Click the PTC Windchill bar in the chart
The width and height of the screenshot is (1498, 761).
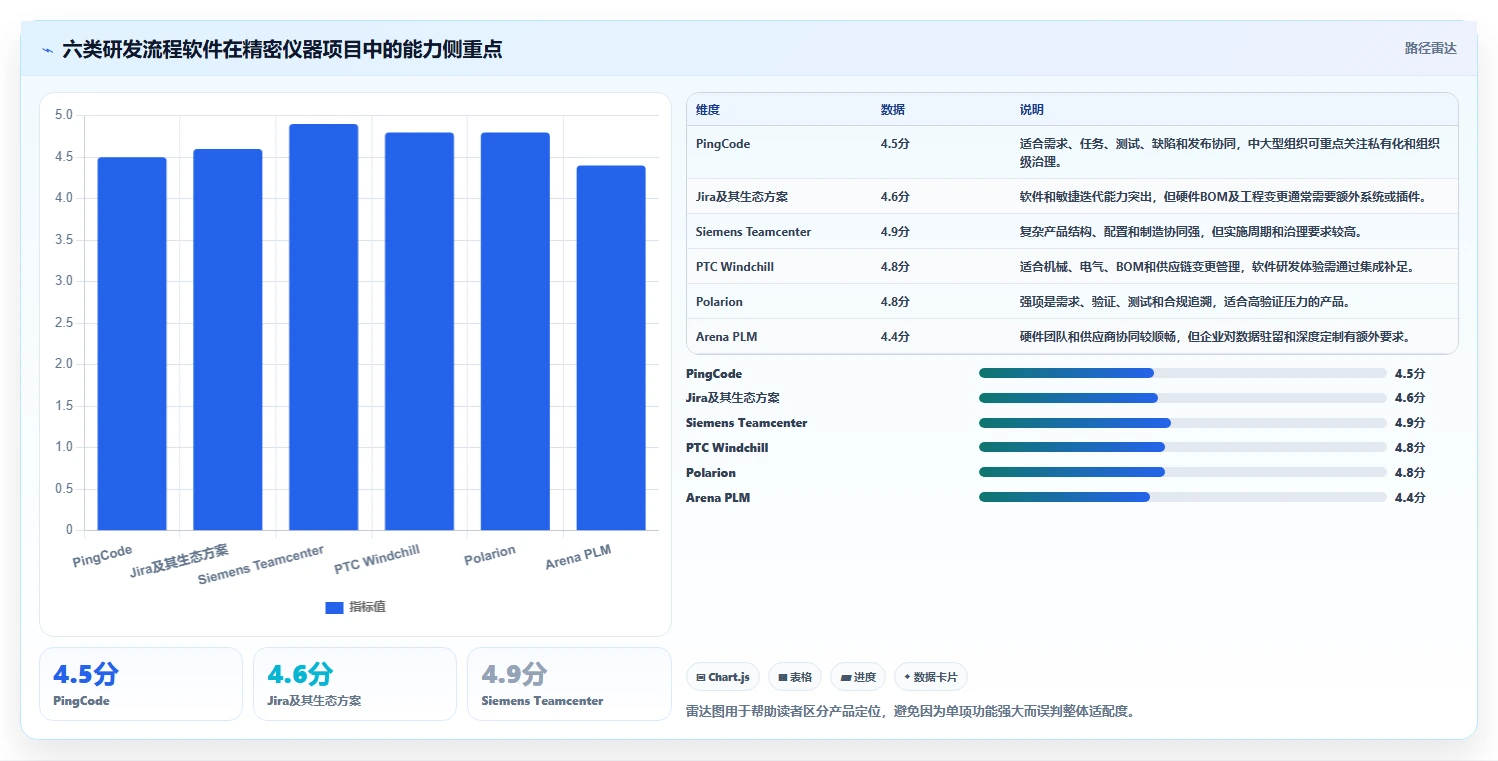419,331
